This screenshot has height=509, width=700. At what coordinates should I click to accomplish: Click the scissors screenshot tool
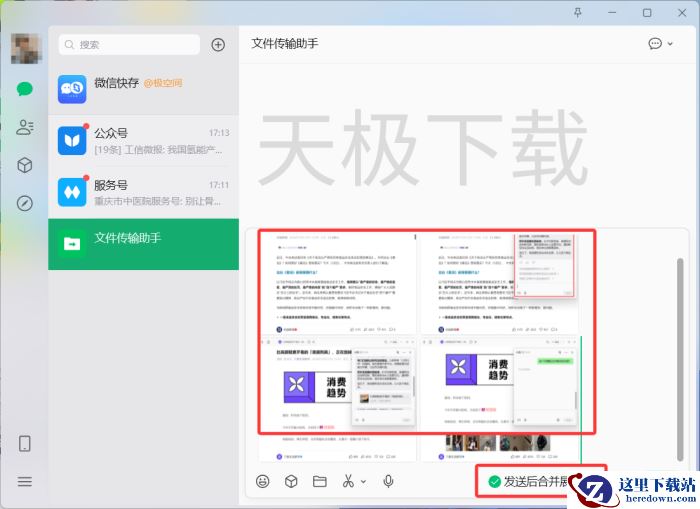(348, 481)
